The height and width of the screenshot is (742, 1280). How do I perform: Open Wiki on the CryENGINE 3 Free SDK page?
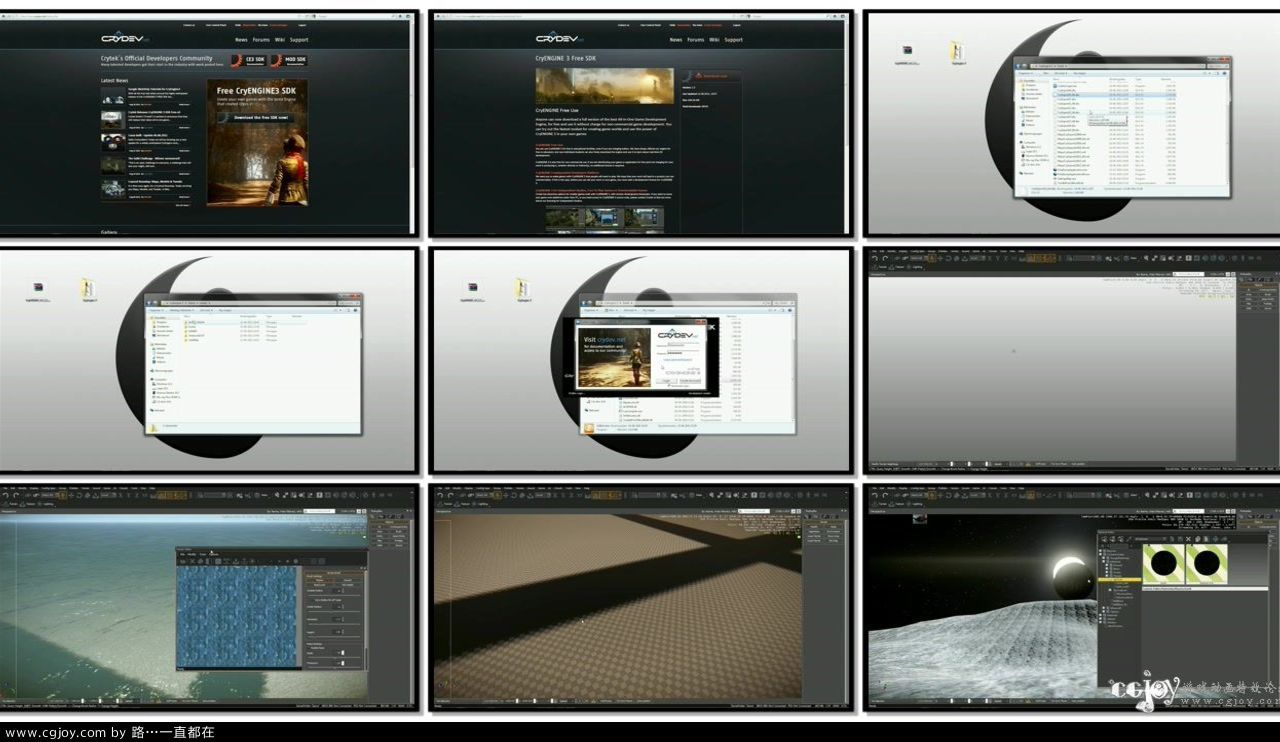(715, 40)
